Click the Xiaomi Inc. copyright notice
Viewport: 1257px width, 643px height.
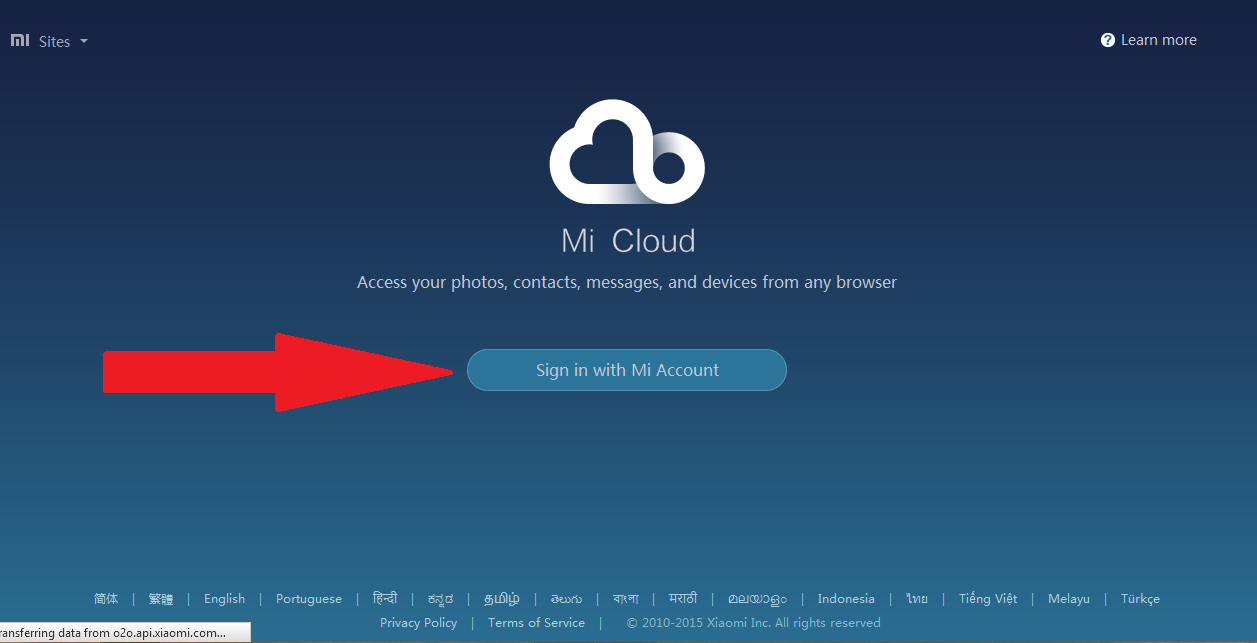click(x=754, y=622)
